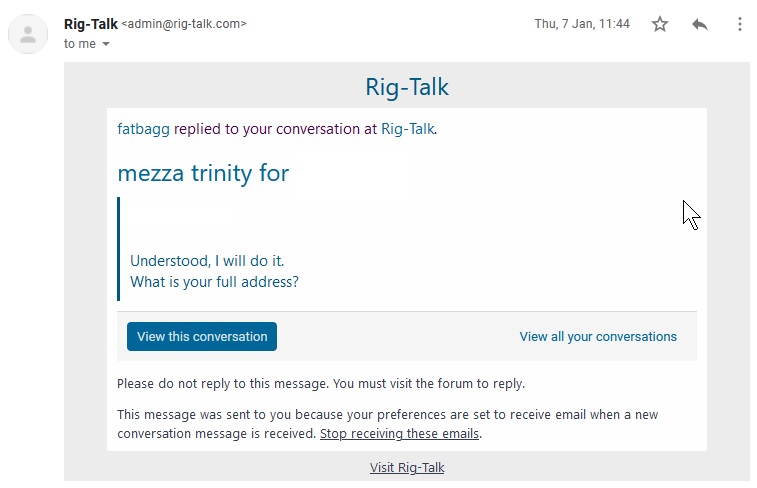
Task: Follow the "Visit Rig-Talk" footer link
Action: click(407, 467)
